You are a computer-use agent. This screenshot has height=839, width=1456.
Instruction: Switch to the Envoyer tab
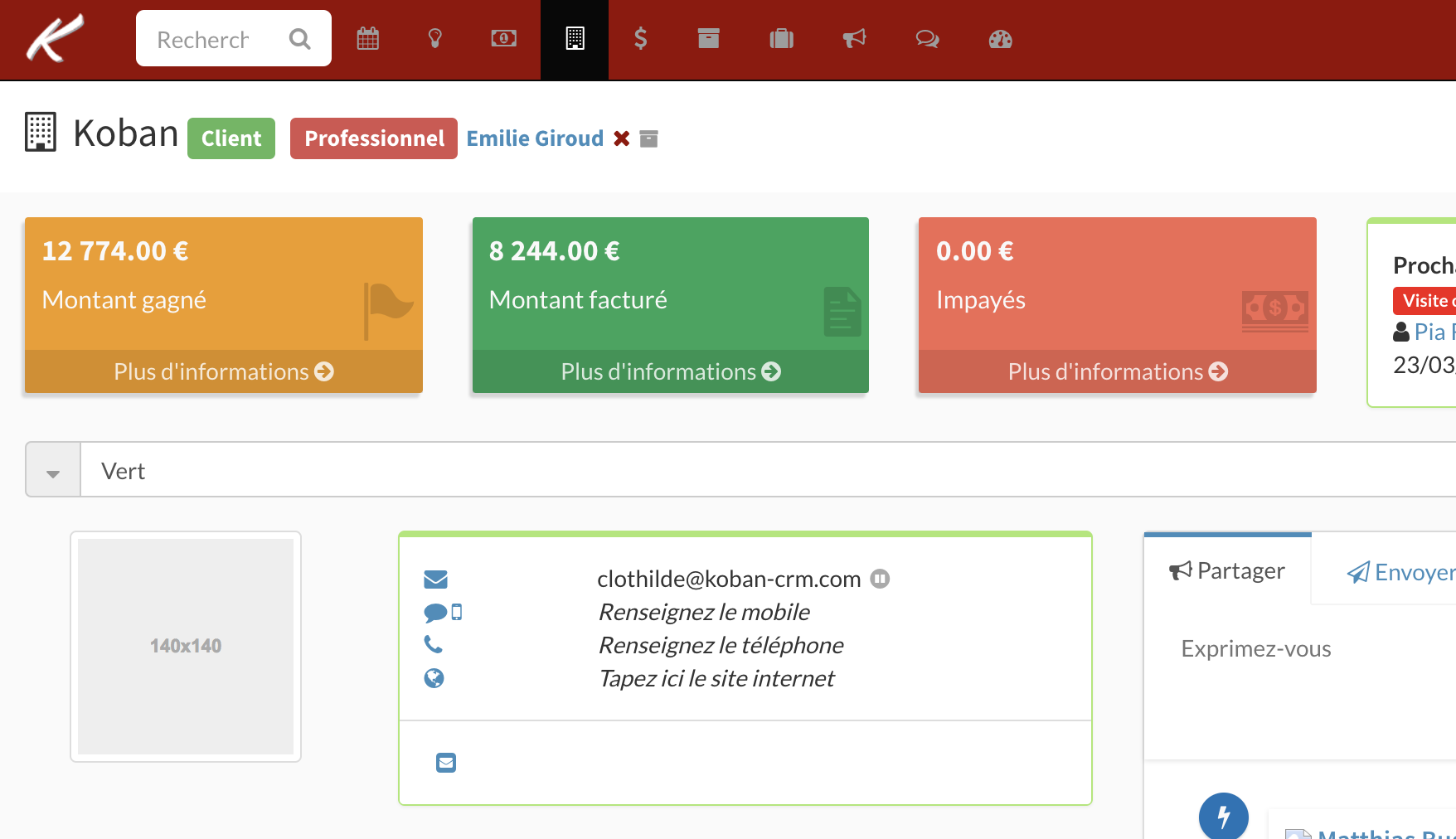tap(1401, 572)
